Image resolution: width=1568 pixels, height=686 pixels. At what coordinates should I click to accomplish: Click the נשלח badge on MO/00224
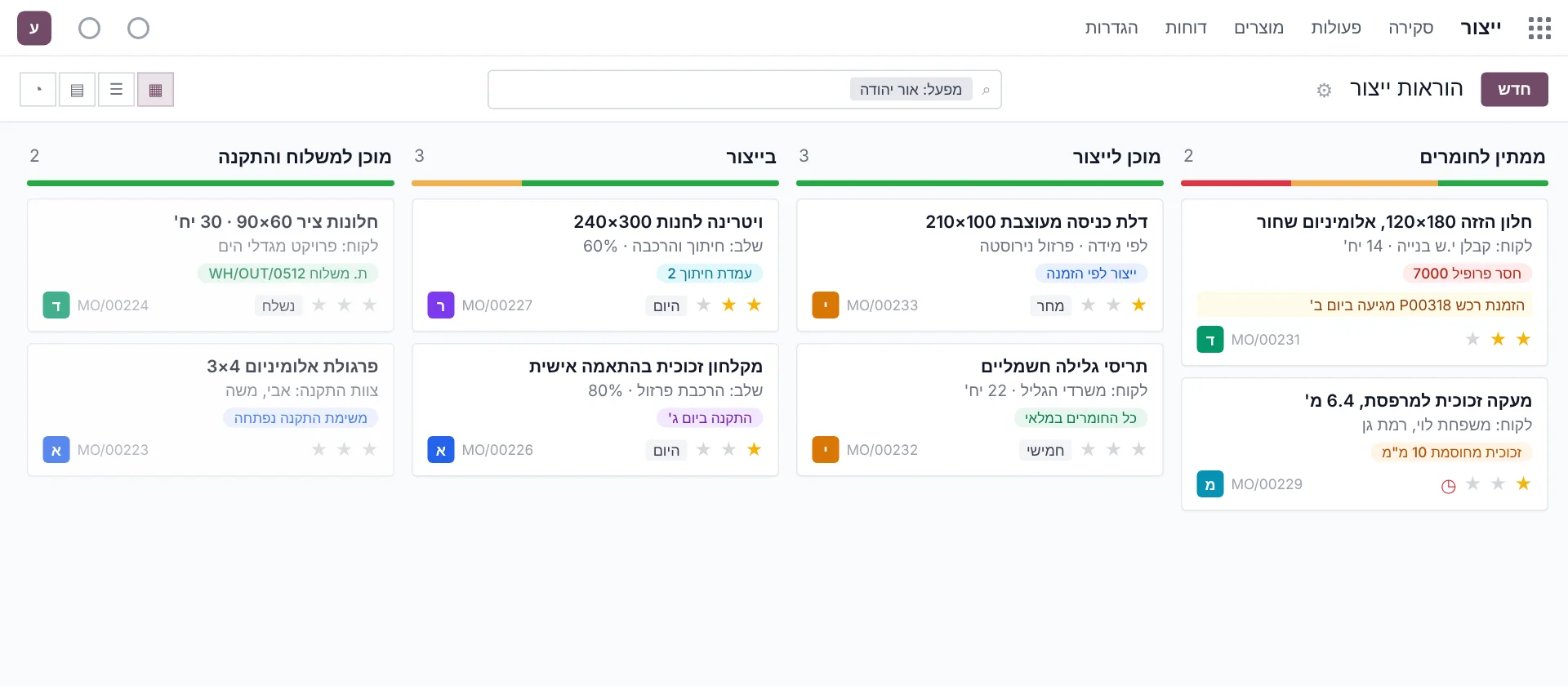(278, 306)
